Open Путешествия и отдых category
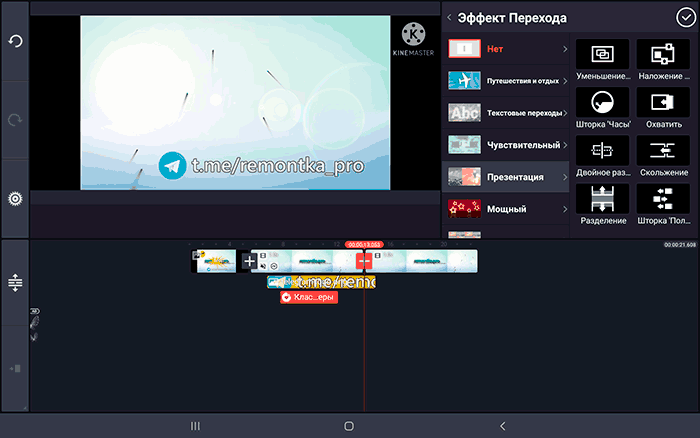 [506, 81]
